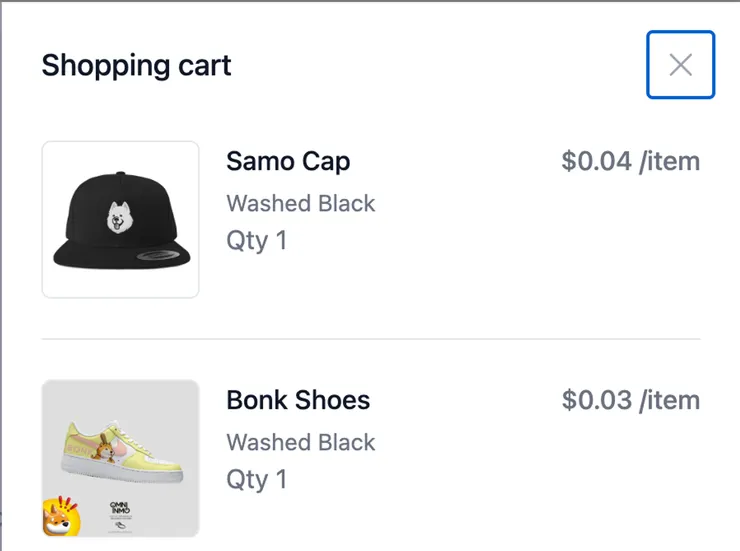Click Washed Black under Bonk Shoes
This screenshot has height=551, width=740.
(x=300, y=442)
